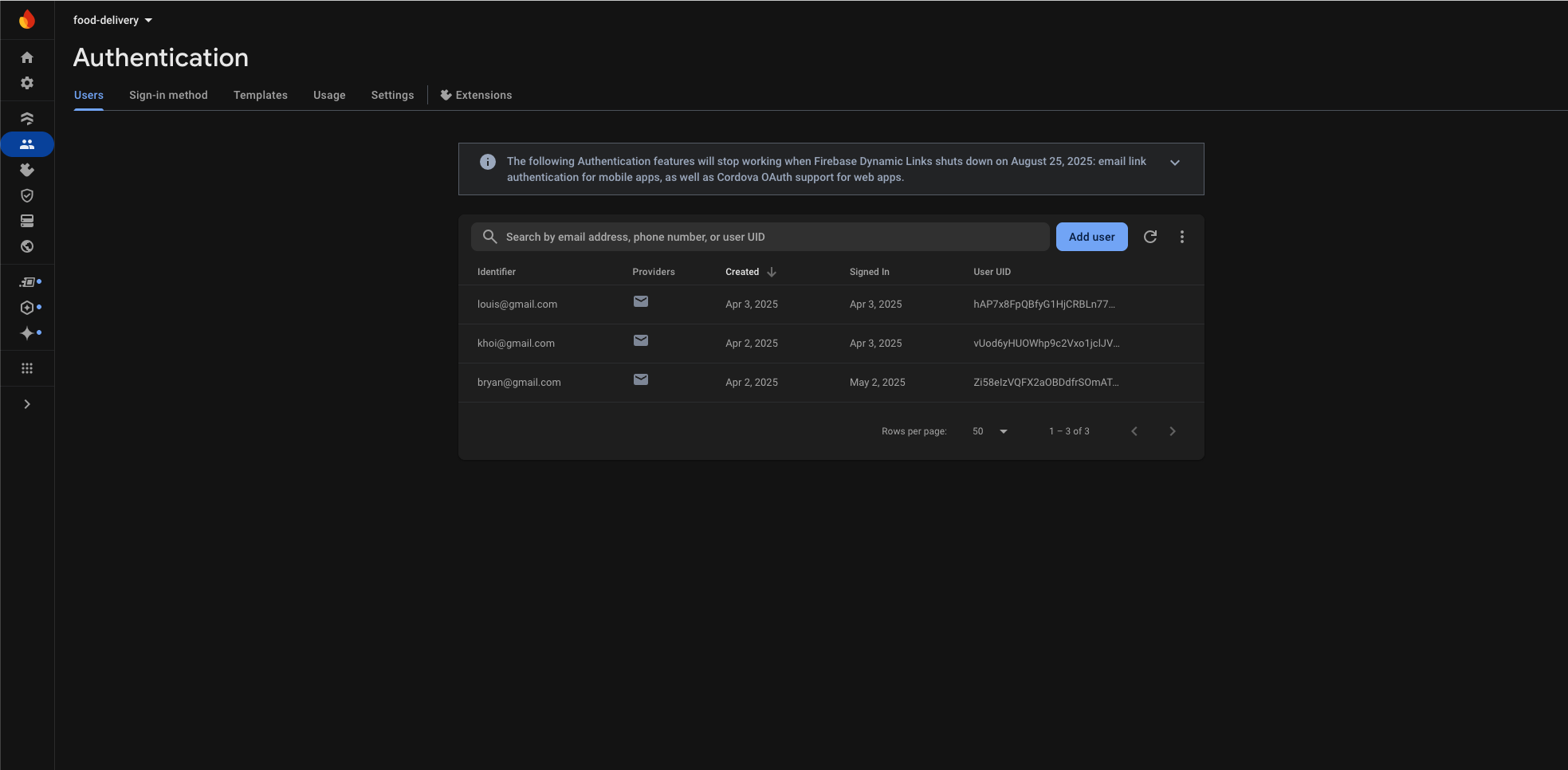Click the User UID column header

click(x=992, y=272)
